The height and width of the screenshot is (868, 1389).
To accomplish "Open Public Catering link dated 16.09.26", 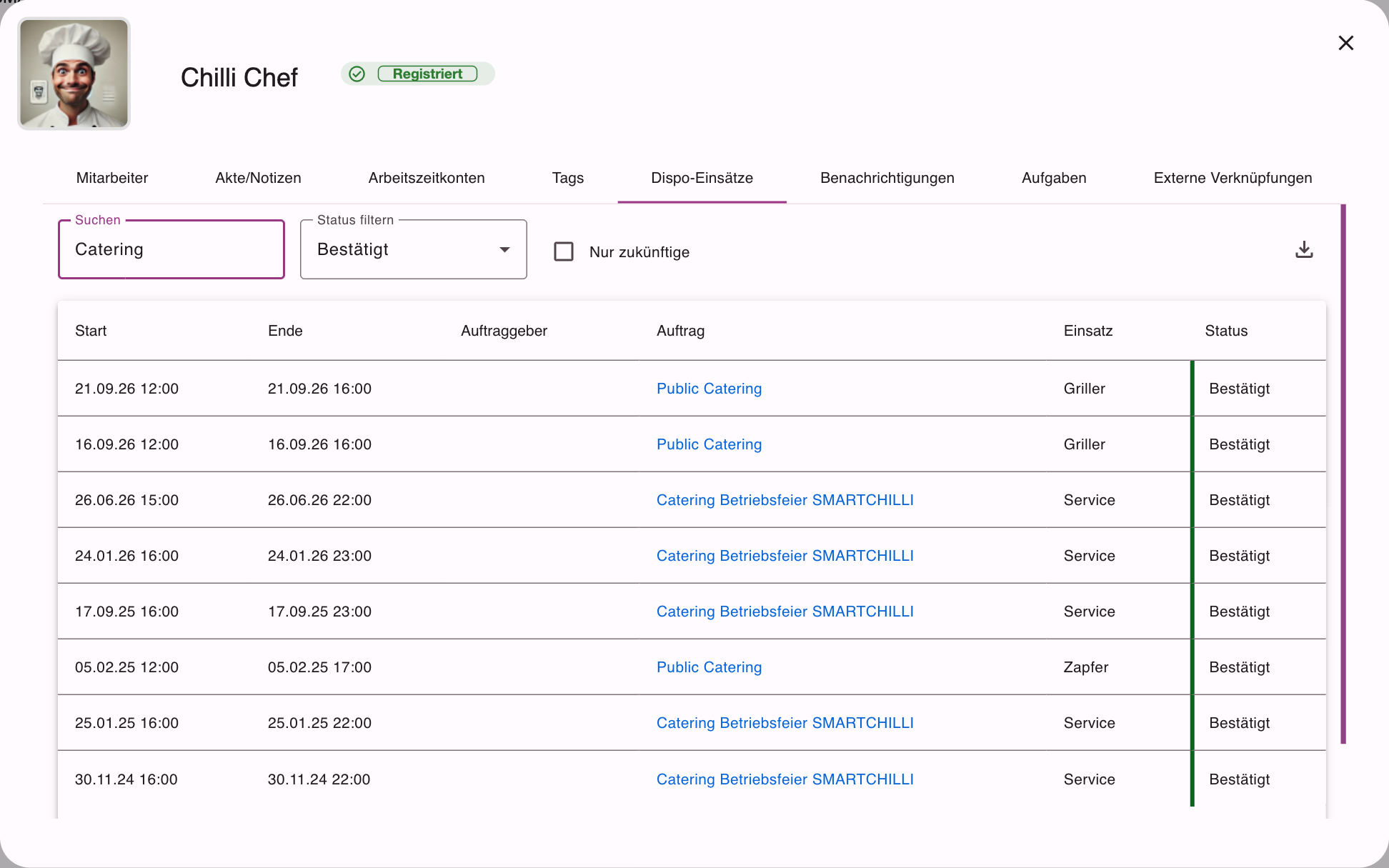I will pyautogui.click(x=709, y=444).
